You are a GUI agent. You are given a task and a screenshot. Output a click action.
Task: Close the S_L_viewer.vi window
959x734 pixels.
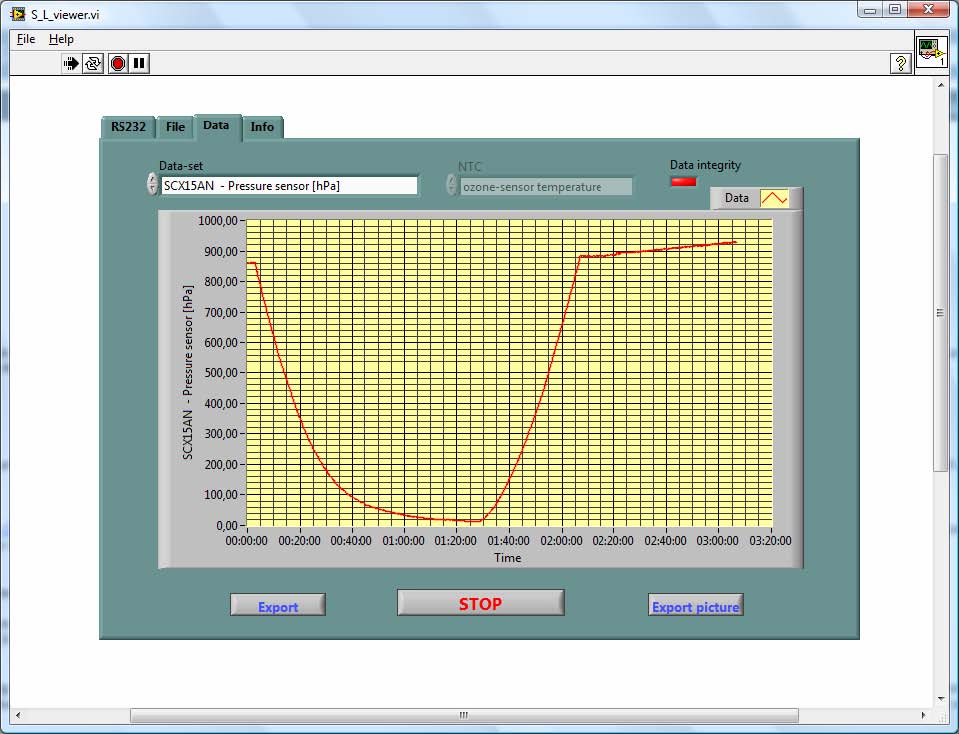click(x=928, y=10)
